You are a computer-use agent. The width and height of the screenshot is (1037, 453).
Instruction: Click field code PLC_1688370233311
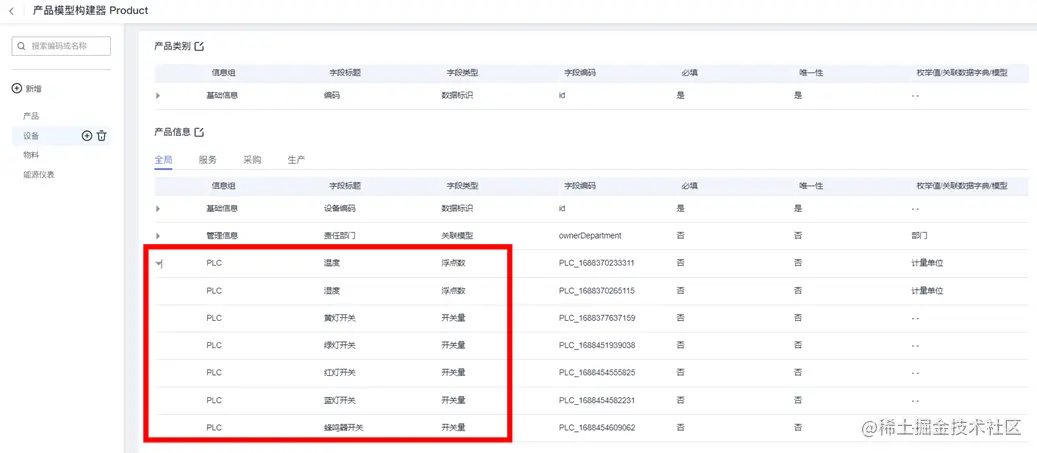(x=597, y=263)
